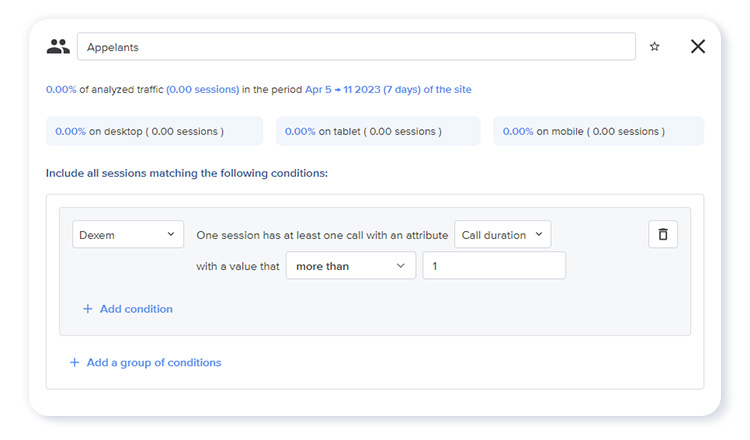This screenshot has height=440, width=750.
Task: Add a new condition to this group
Action: pyautogui.click(x=128, y=309)
